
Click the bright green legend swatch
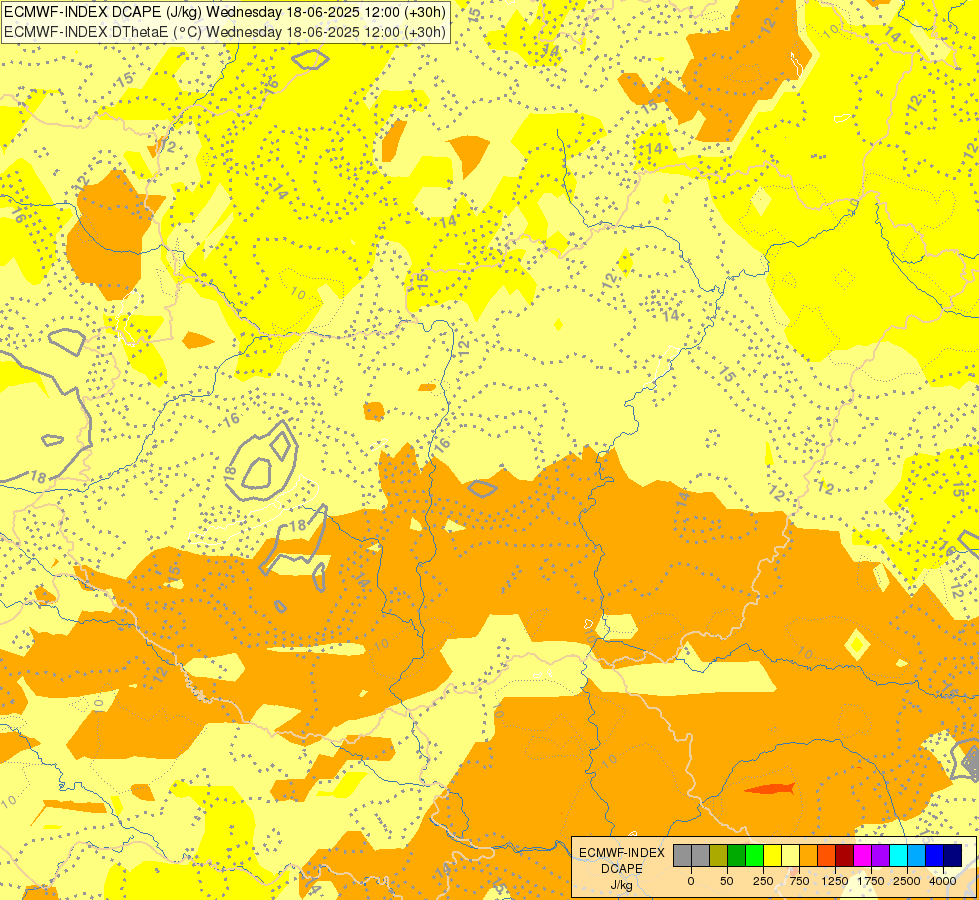(x=755, y=856)
